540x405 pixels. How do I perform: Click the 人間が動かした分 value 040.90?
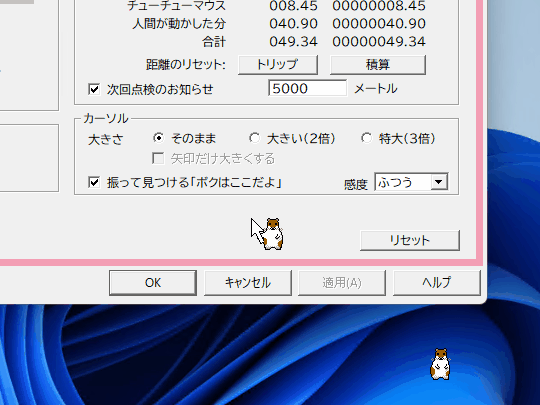[x=293, y=23]
